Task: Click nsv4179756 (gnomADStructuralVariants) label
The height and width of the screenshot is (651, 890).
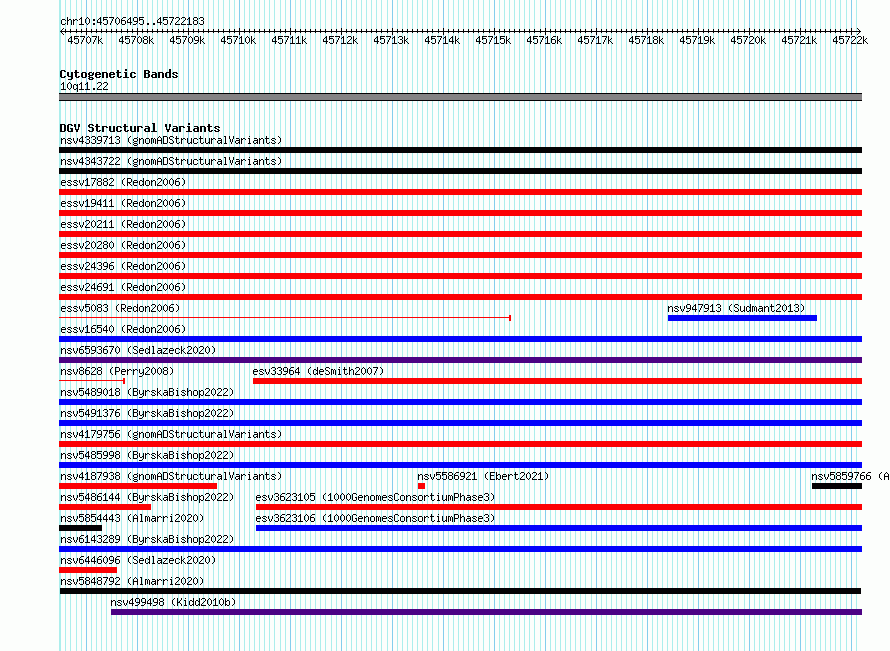Action: [171, 434]
